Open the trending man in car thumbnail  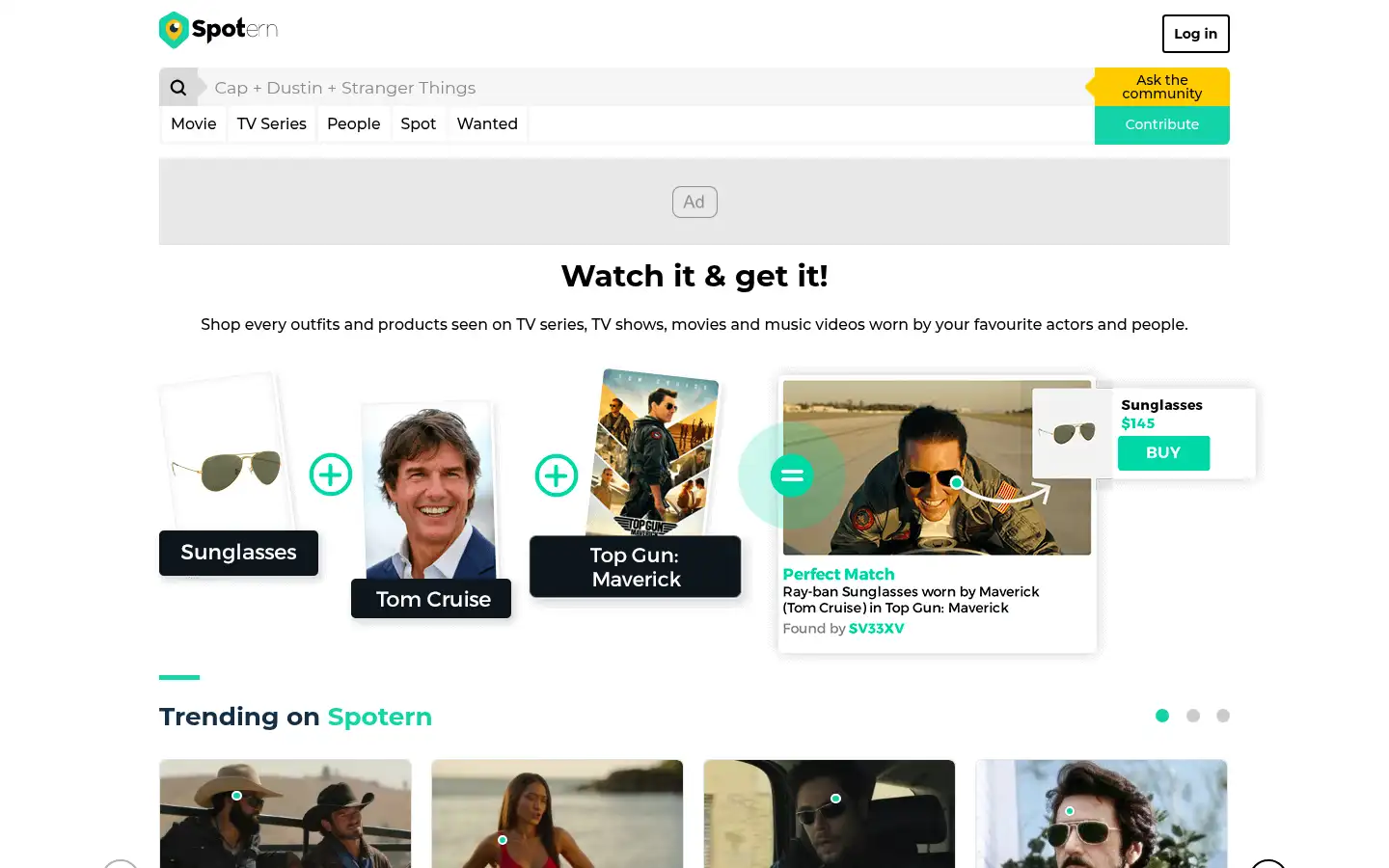[830, 814]
